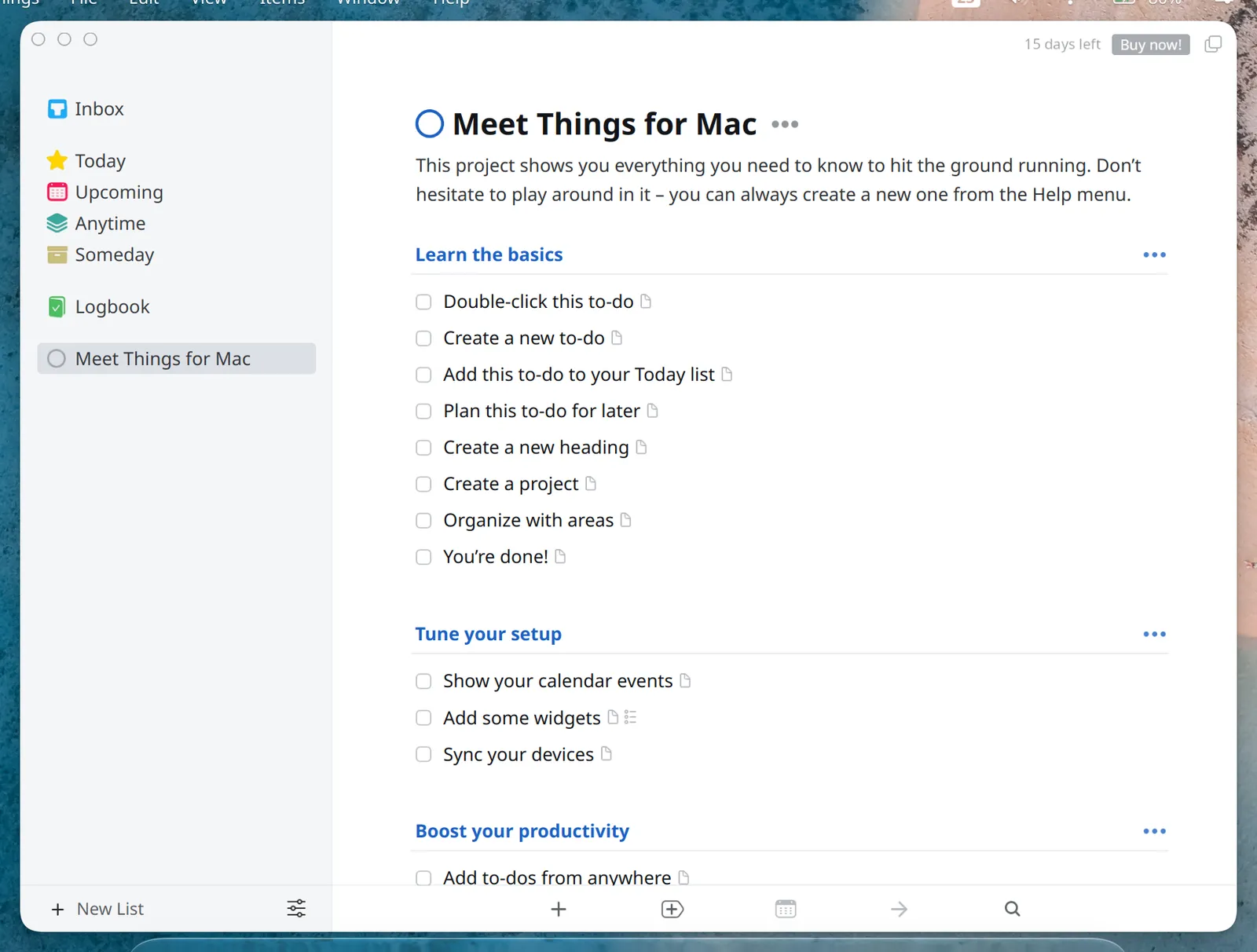The height and width of the screenshot is (952, 1257).
Task: Click the quick find search icon
Action: 1013,909
